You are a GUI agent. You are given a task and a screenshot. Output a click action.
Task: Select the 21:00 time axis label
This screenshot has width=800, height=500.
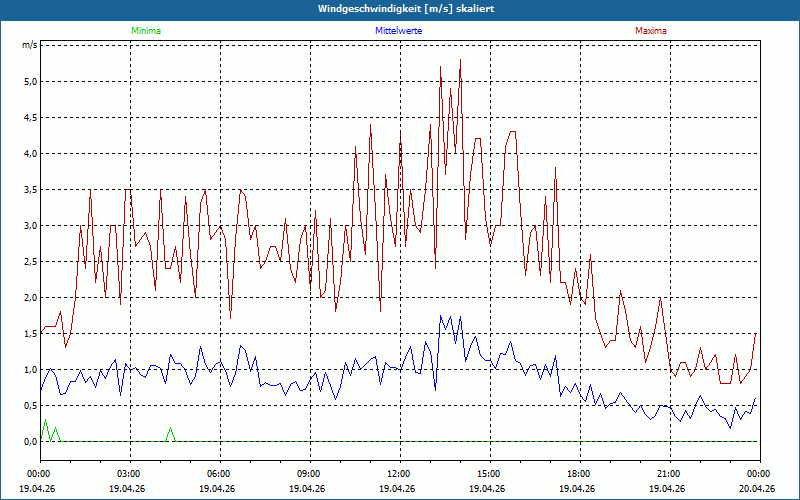click(669, 474)
